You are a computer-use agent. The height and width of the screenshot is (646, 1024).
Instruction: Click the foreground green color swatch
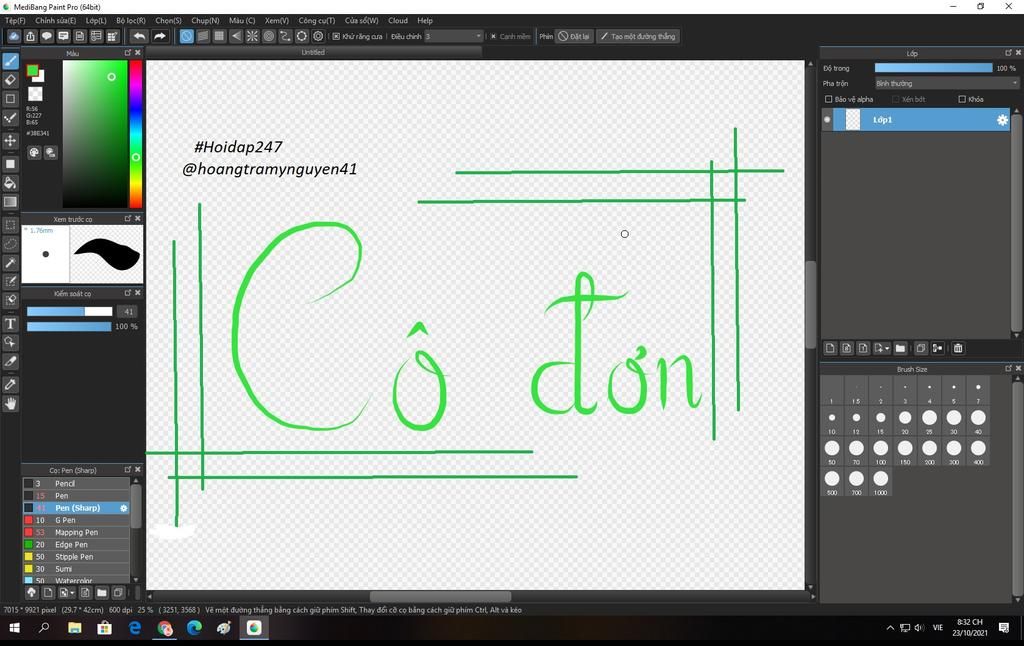(x=32, y=71)
